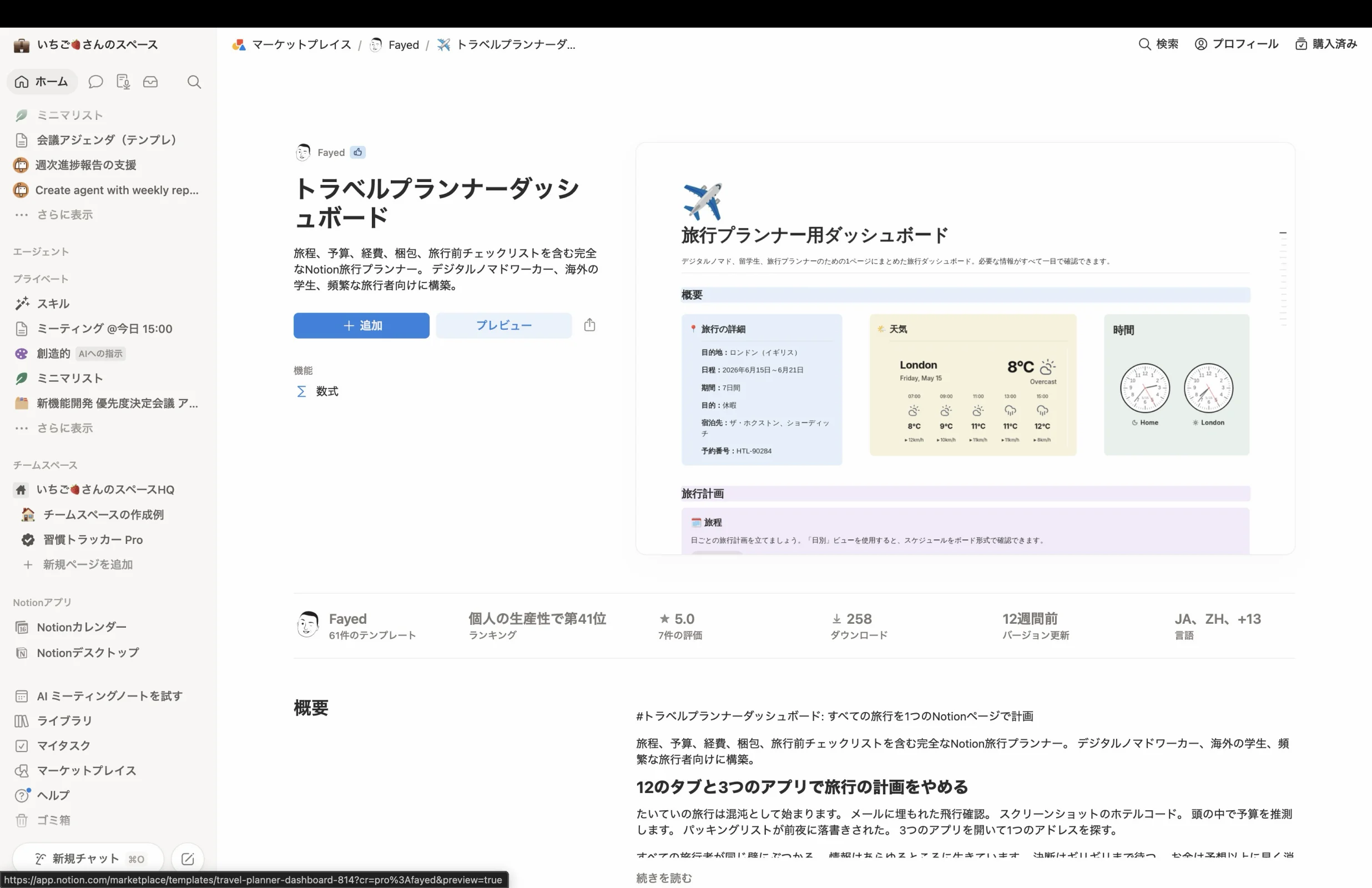This screenshot has width=1372, height=888.
Task: Open 検索 in top right header
Action: (1158, 44)
